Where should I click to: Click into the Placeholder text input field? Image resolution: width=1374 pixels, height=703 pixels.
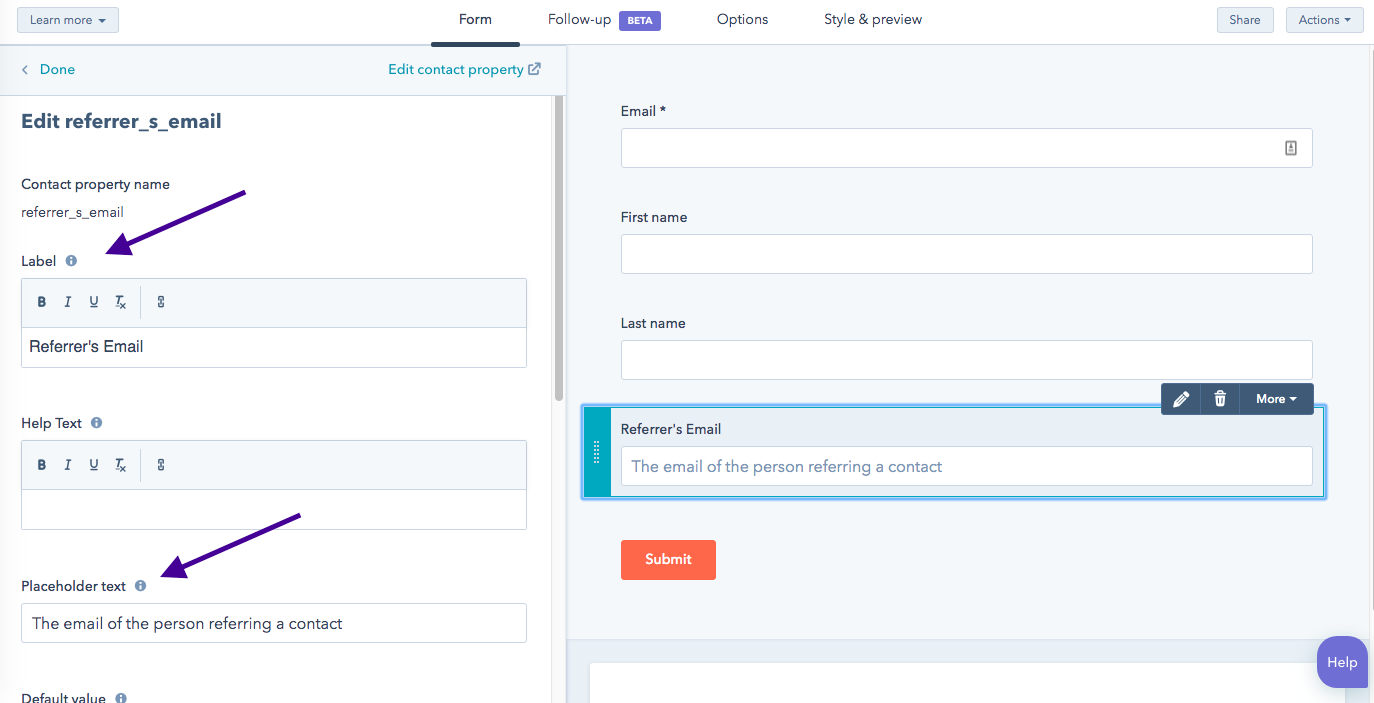[273, 623]
